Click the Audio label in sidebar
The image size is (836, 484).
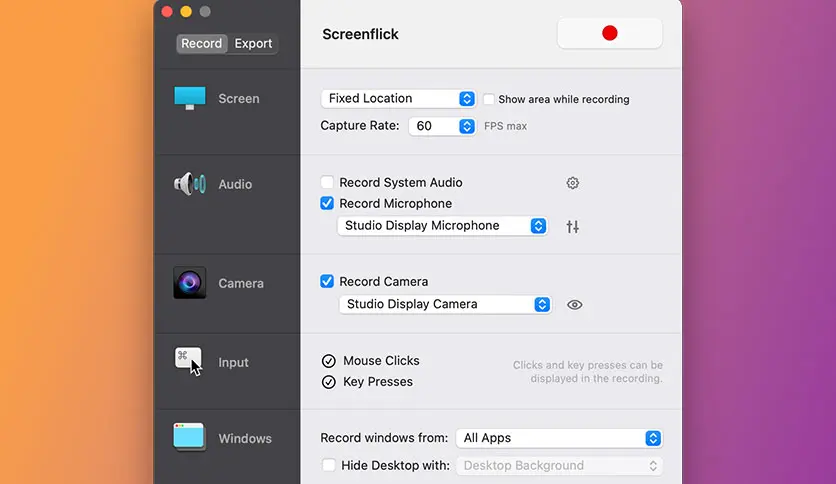(235, 184)
